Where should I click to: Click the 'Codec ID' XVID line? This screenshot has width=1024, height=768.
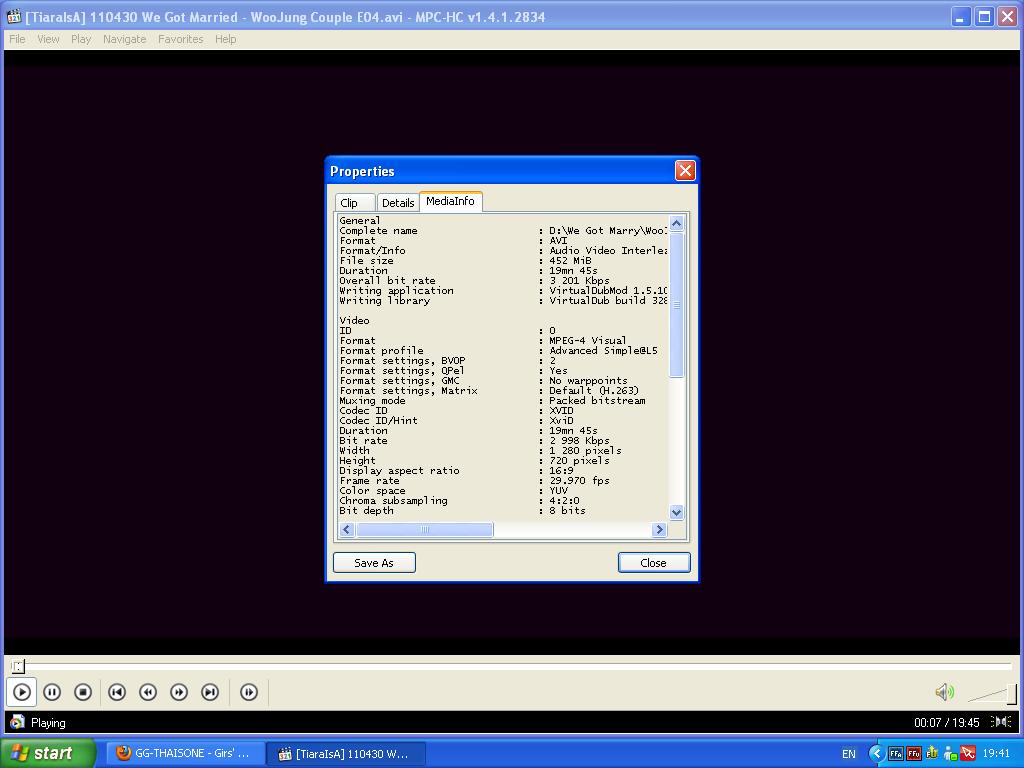456,411
